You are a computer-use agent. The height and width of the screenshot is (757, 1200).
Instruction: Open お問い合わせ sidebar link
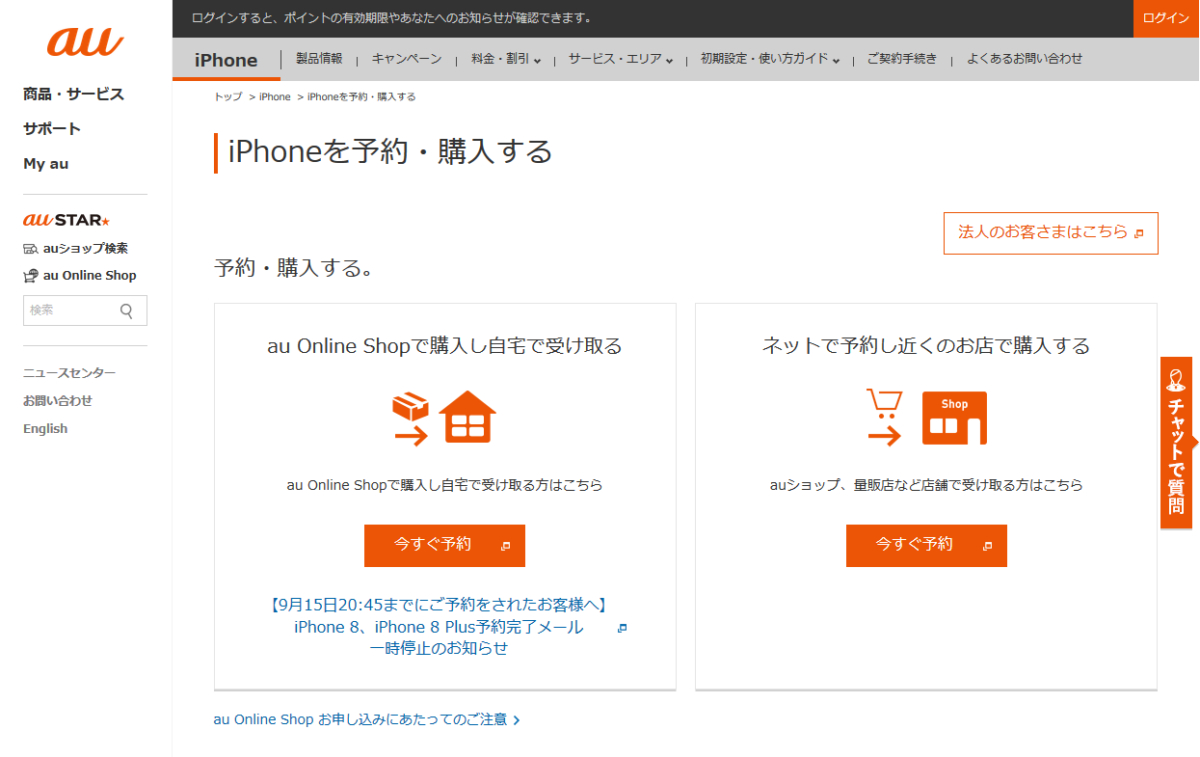[x=58, y=401]
